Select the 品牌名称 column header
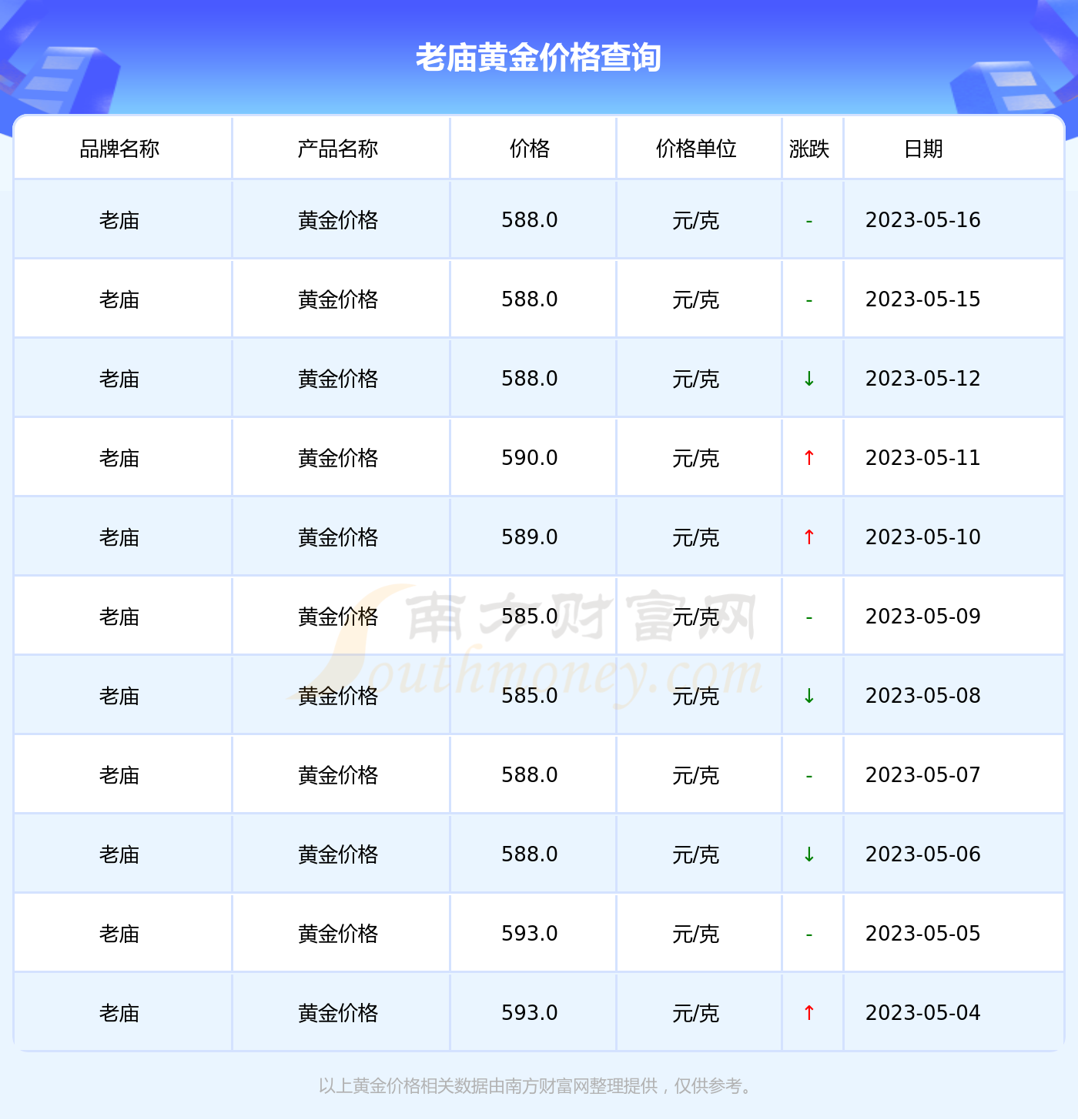 click(x=119, y=149)
